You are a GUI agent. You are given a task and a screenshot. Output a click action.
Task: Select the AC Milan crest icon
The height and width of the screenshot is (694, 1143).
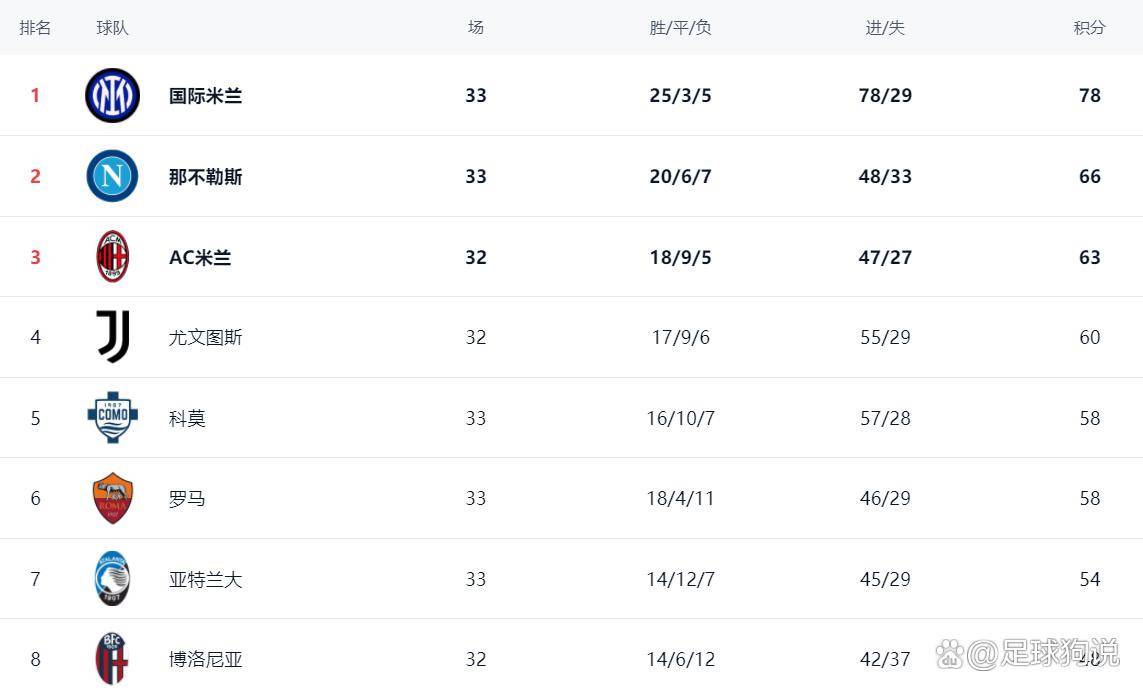[x=112, y=257]
